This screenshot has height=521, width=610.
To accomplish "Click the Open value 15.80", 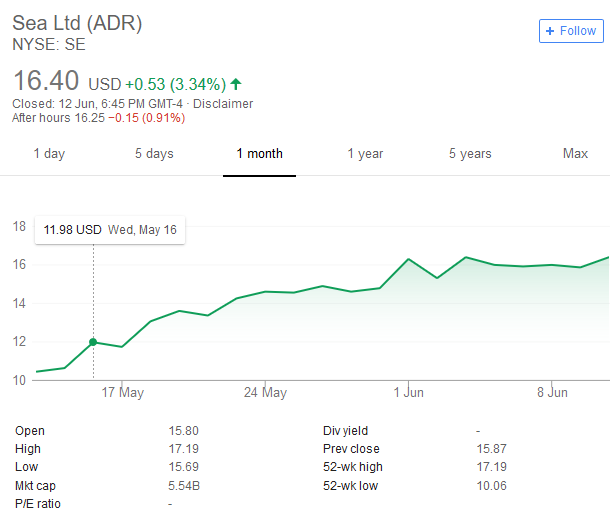I will (x=184, y=431).
